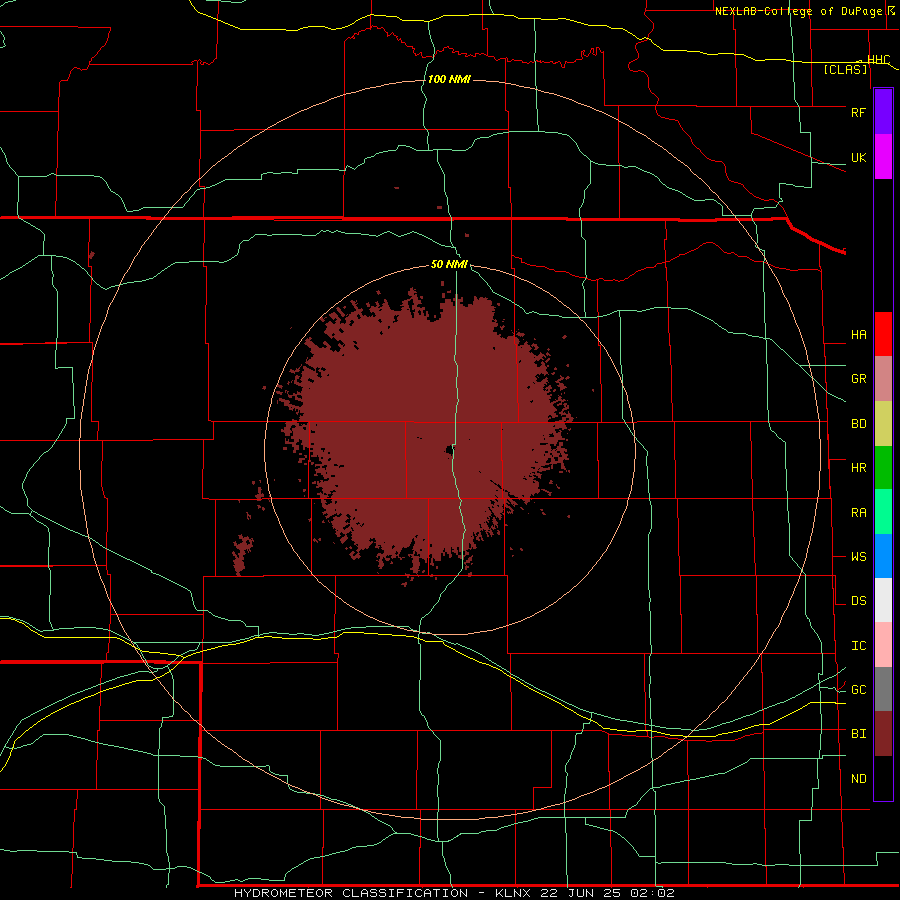Image resolution: width=900 pixels, height=900 pixels.
Task: Click the "50 NMI" range ring label
Action: point(449,264)
